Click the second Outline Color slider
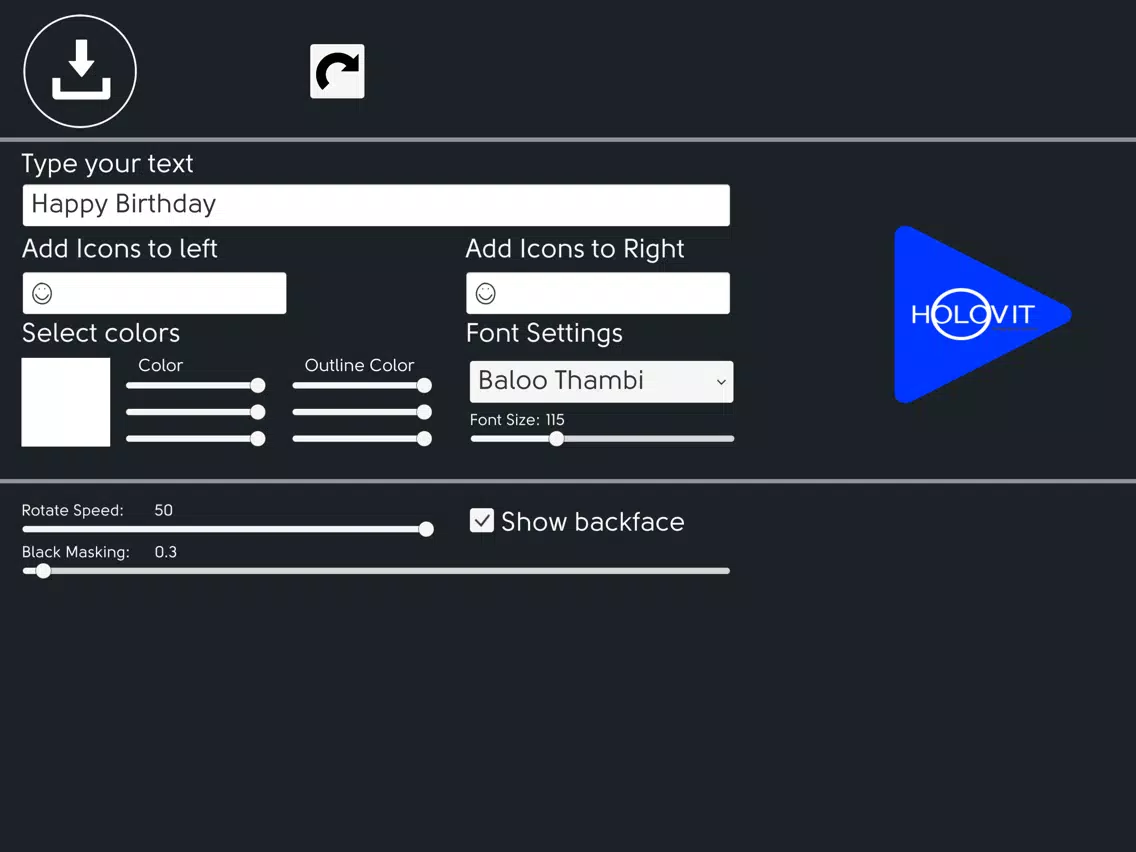The image size is (1136, 852). (x=362, y=412)
